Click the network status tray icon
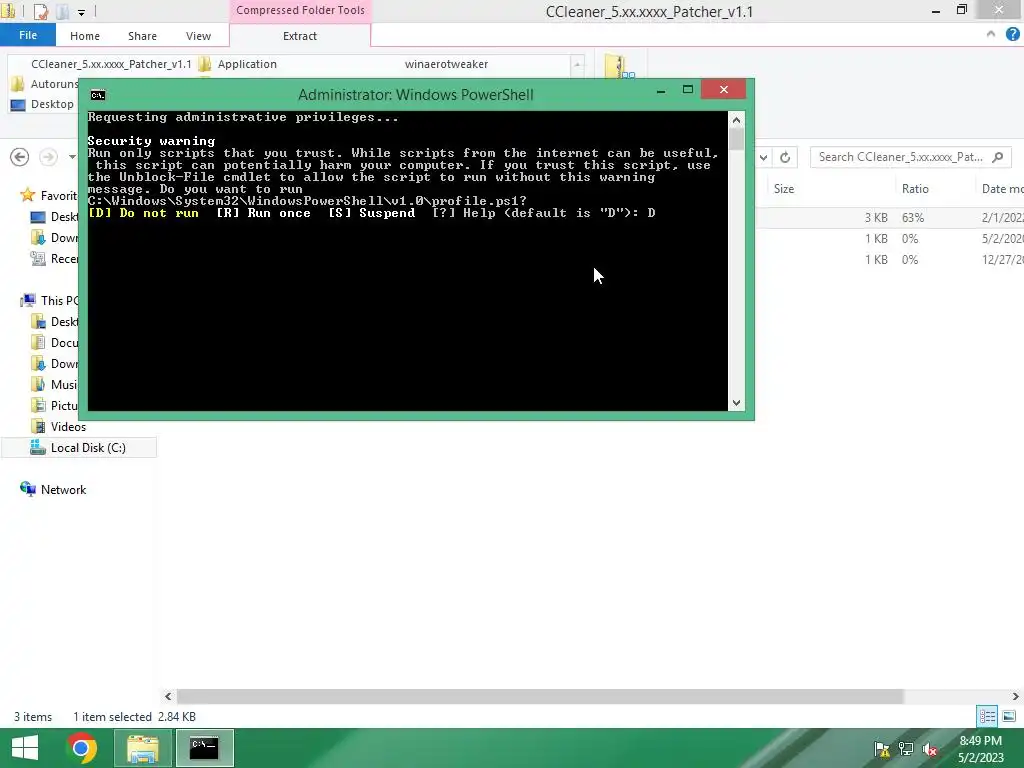 (906, 749)
